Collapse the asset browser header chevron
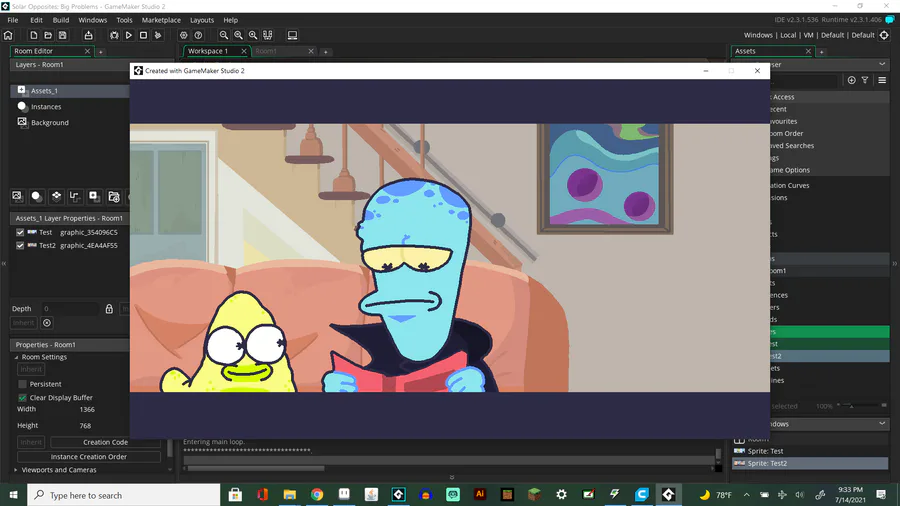The width and height of the screenshot is (900, 506). point(882,64)
